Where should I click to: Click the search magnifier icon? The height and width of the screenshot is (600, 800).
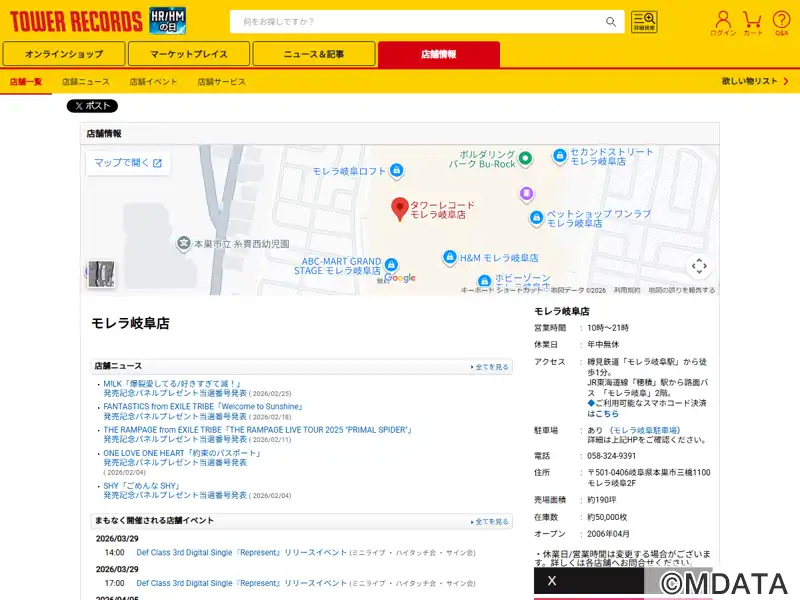[611, 22]
